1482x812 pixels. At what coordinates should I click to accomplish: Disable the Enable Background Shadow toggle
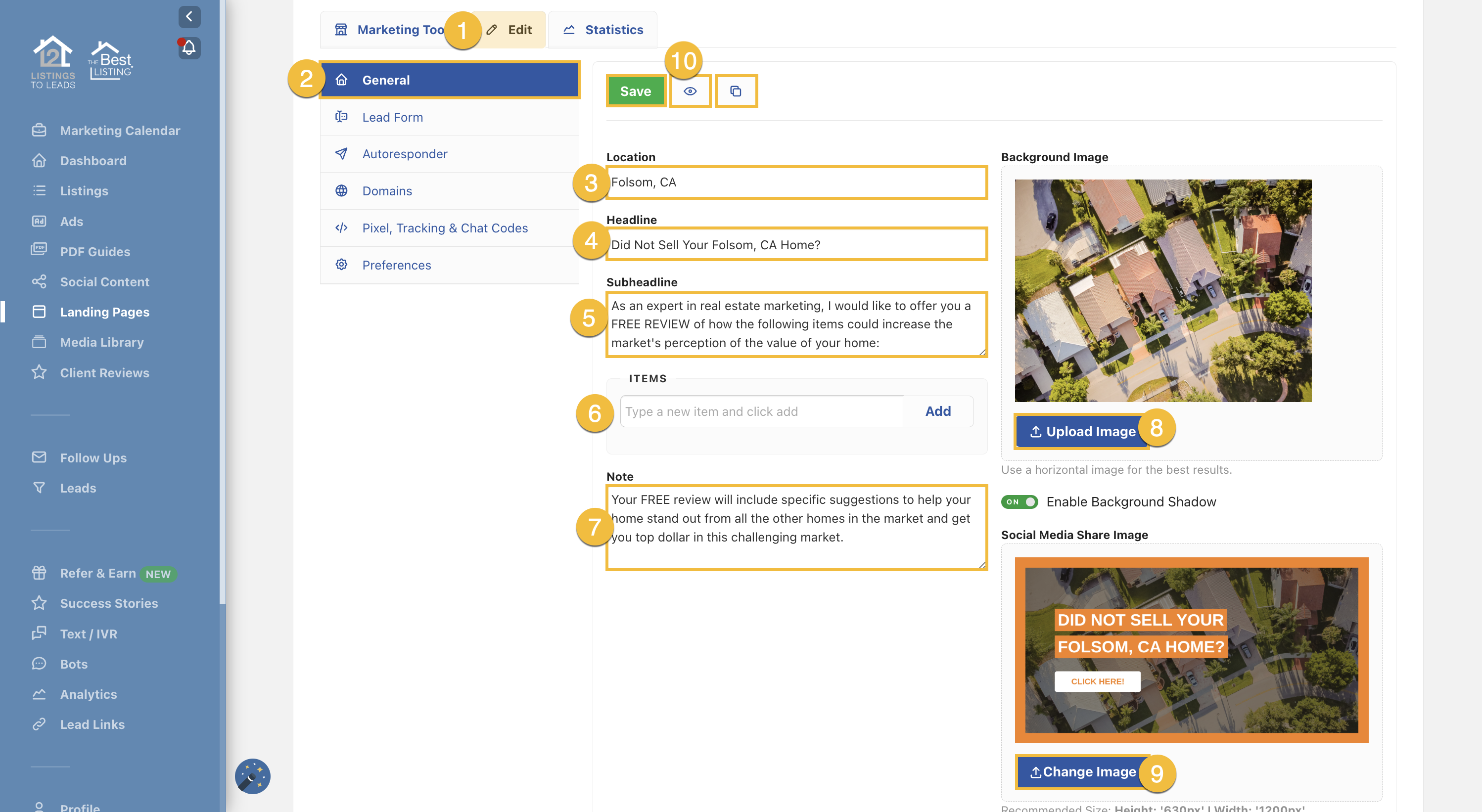pos(1019,501)
